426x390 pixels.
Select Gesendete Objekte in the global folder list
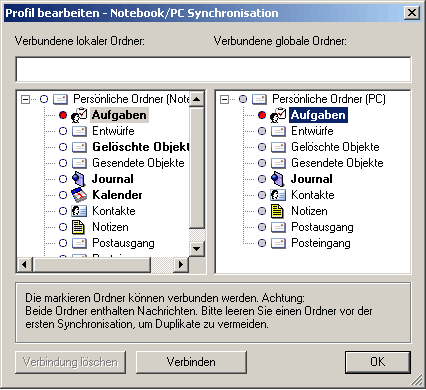337,163
